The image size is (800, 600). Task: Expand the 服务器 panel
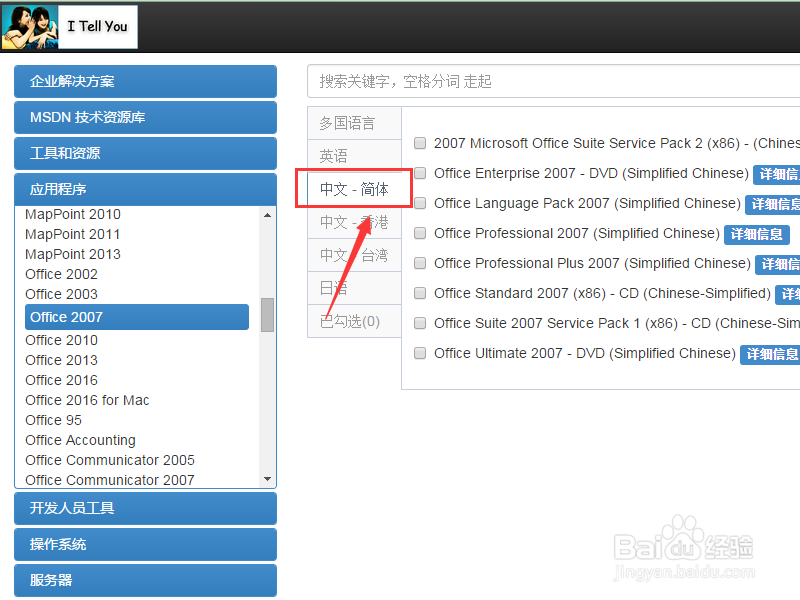pyautogui.click(x=145, y=580)
